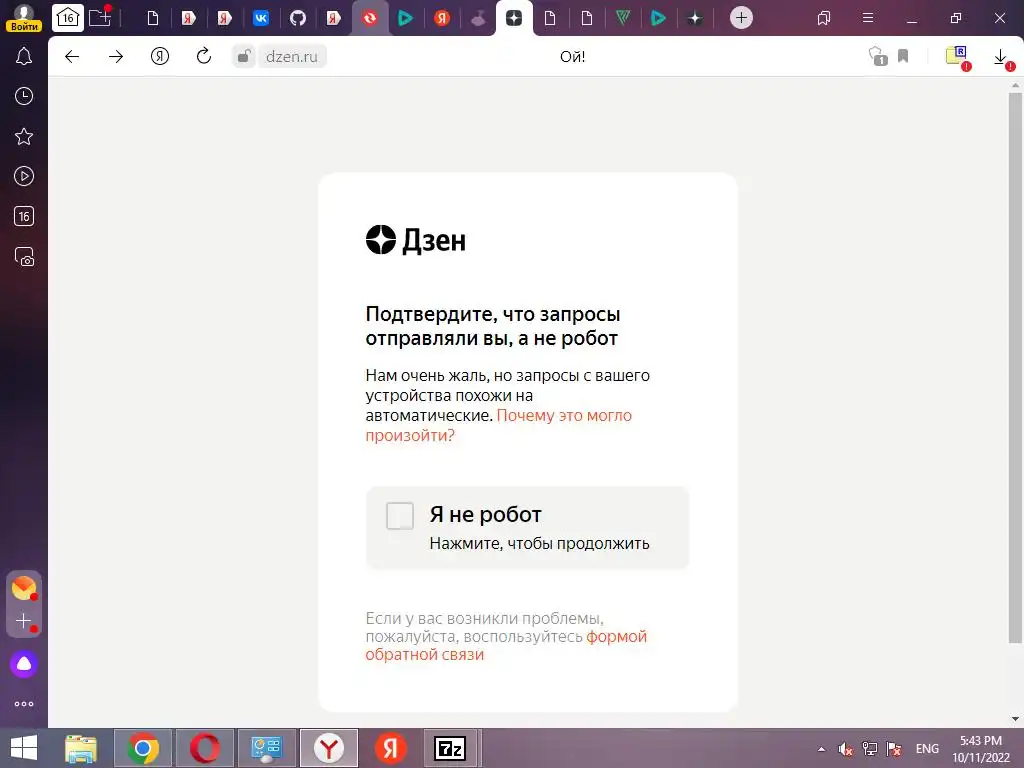Open the browser hamburger menu
The width and height of the screenshot is (1024, 768).
coord(868,18)
